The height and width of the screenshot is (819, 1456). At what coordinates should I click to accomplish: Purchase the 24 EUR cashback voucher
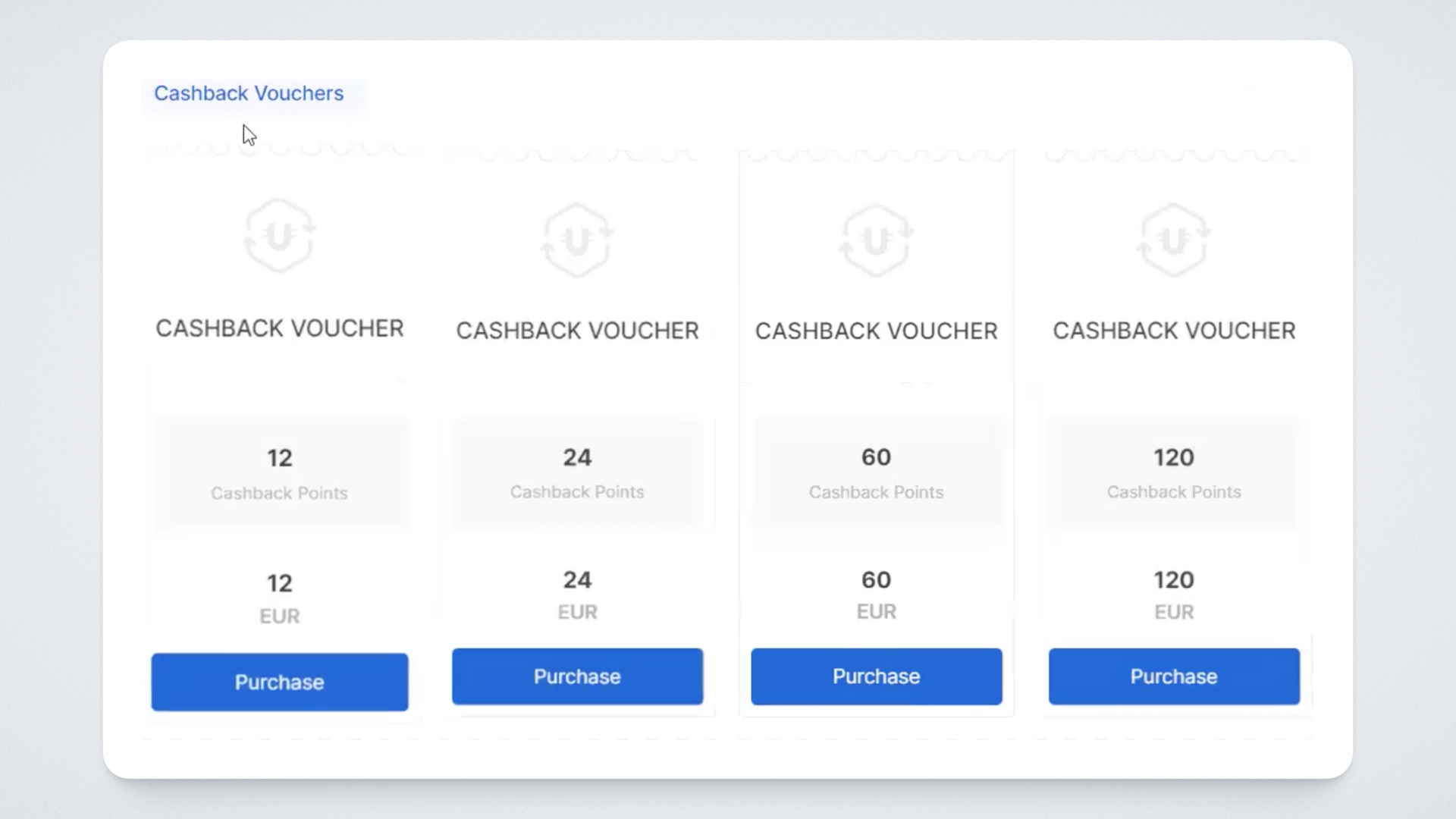tap(577, 676)
